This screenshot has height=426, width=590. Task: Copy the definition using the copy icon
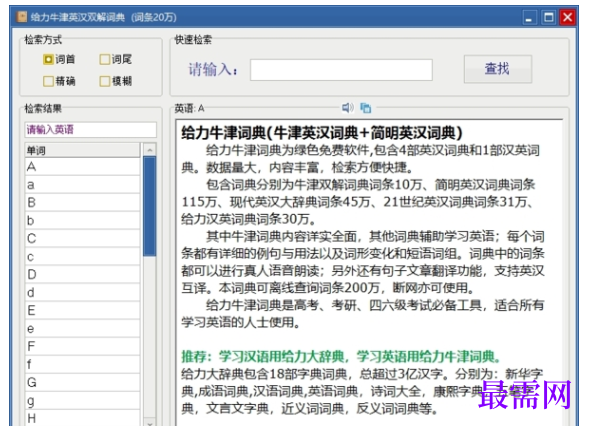click(x=365, y=108)
